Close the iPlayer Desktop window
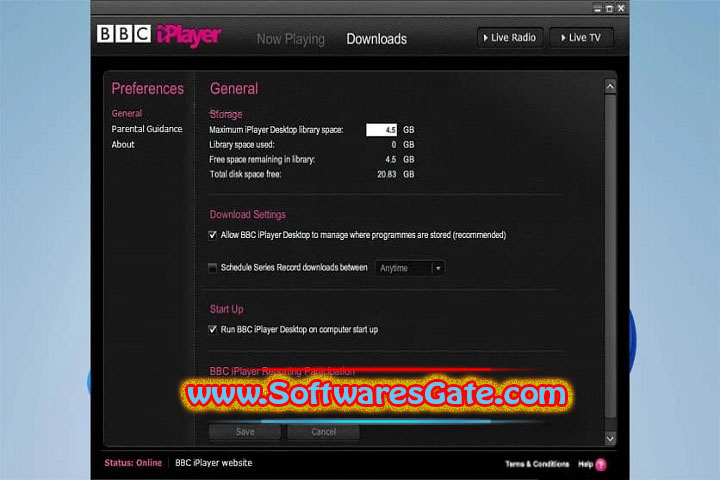Screen dimensions: 720x480 [621, 8]
